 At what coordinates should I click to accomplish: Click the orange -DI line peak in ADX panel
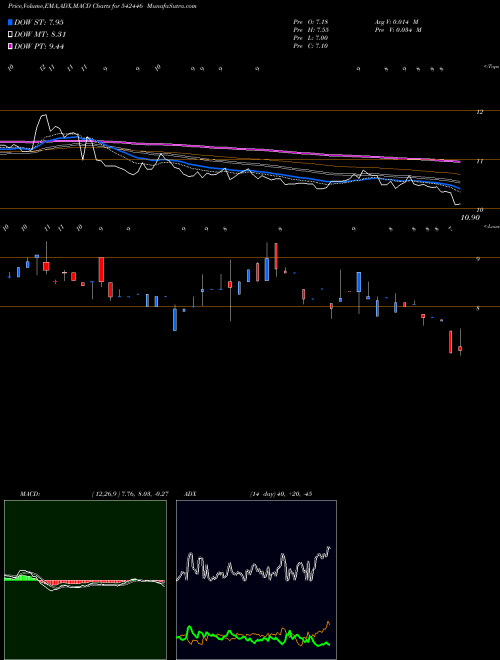tap(328, 622)
